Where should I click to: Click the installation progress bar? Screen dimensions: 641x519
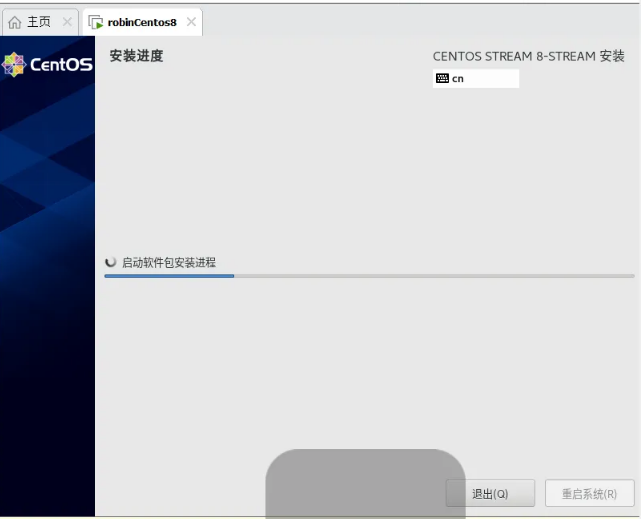[370, 276]
